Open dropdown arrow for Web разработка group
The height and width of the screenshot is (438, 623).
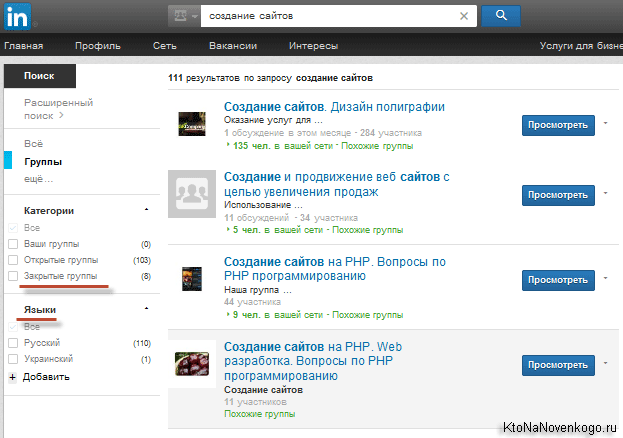(606, 363)
